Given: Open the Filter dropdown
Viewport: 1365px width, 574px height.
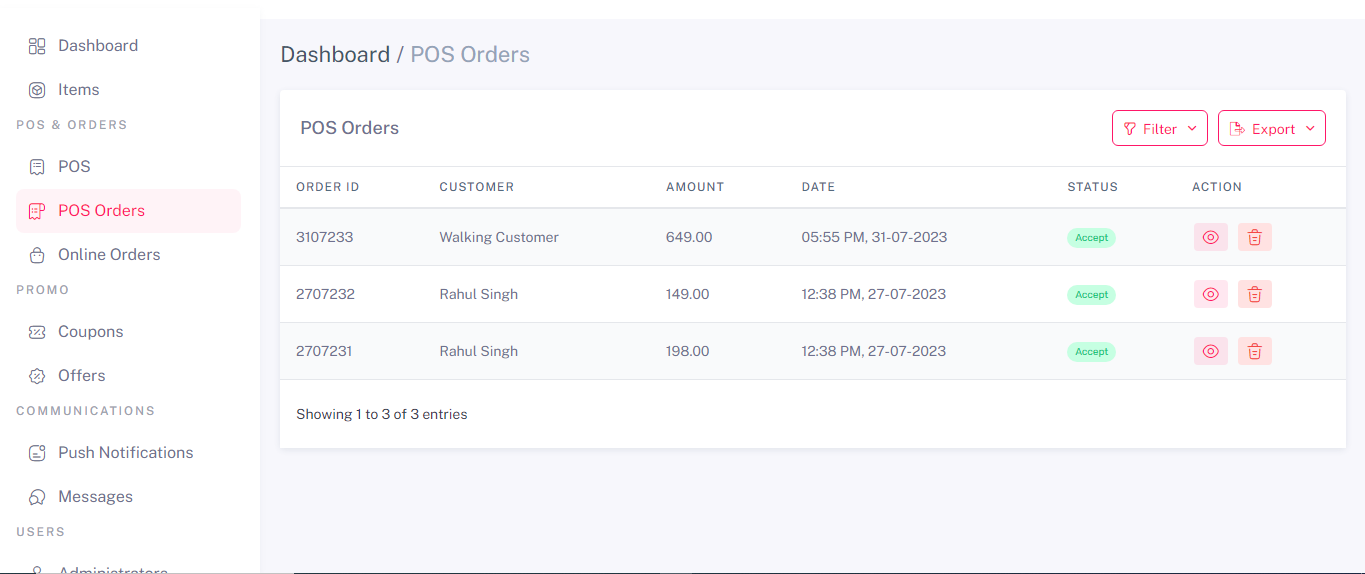Looking at the screenshot, I should (x=1160, y=128).
